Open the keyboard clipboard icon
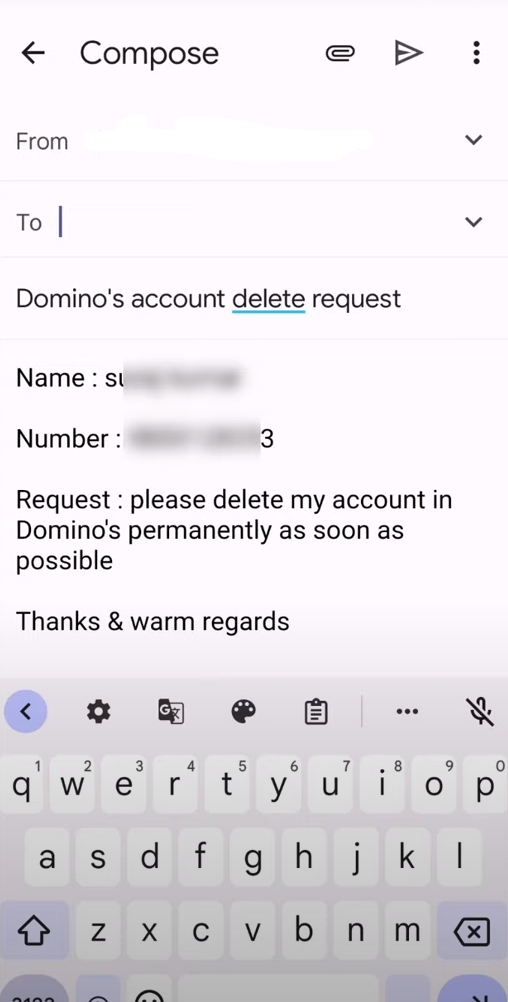 (316, 711)
